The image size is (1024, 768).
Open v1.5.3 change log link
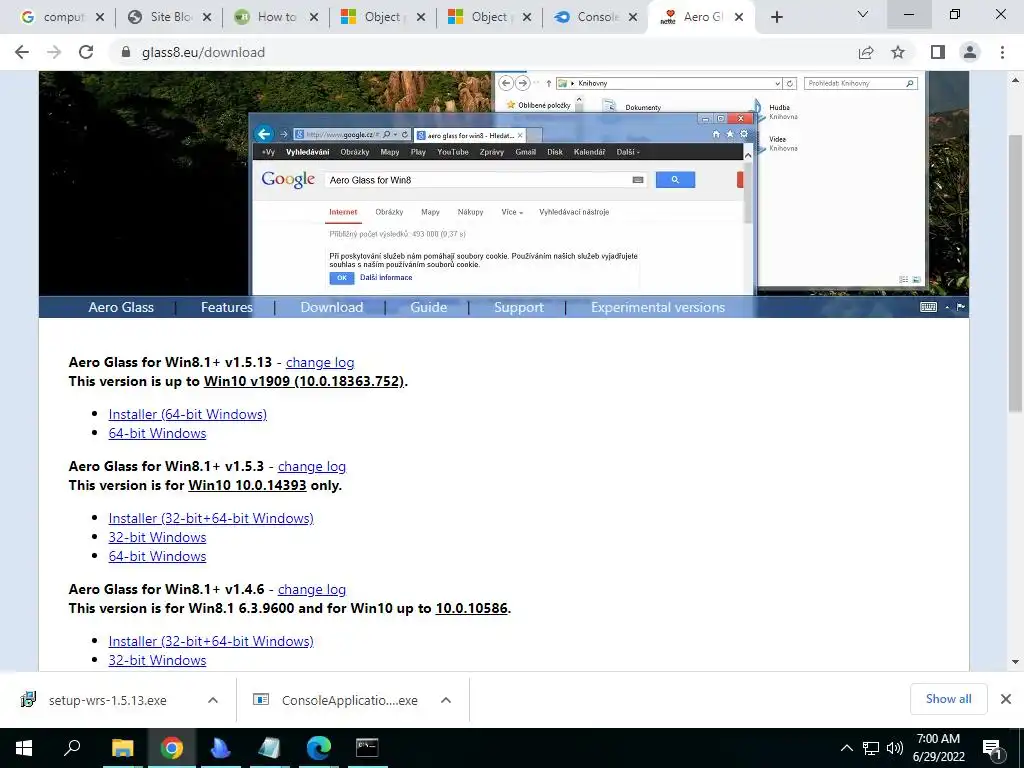[312, 466]
